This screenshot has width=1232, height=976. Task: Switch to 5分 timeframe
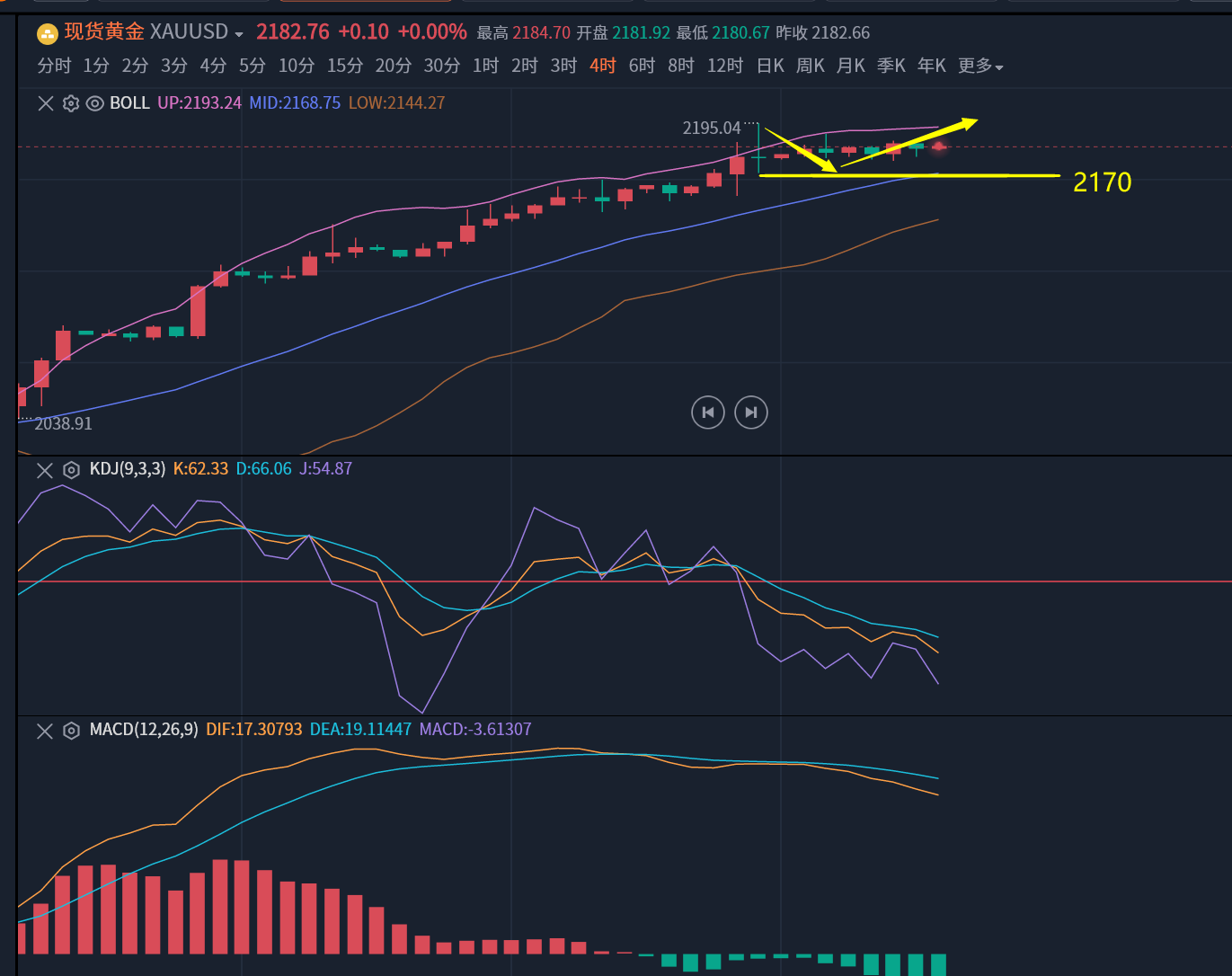[253, 66]
